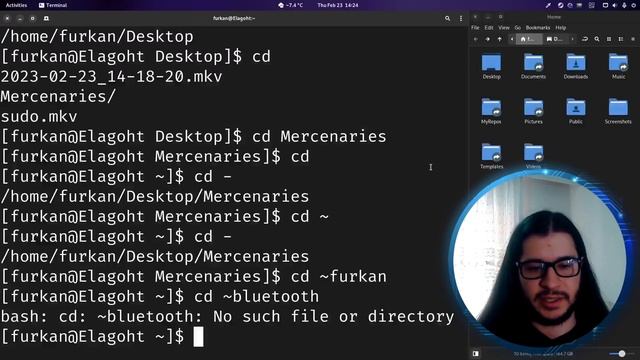The height and width of the screenshot is (360, 640).
Task: Click '2023-02-23_14-18-20.mkv' in terminal output
Action: 111,77
